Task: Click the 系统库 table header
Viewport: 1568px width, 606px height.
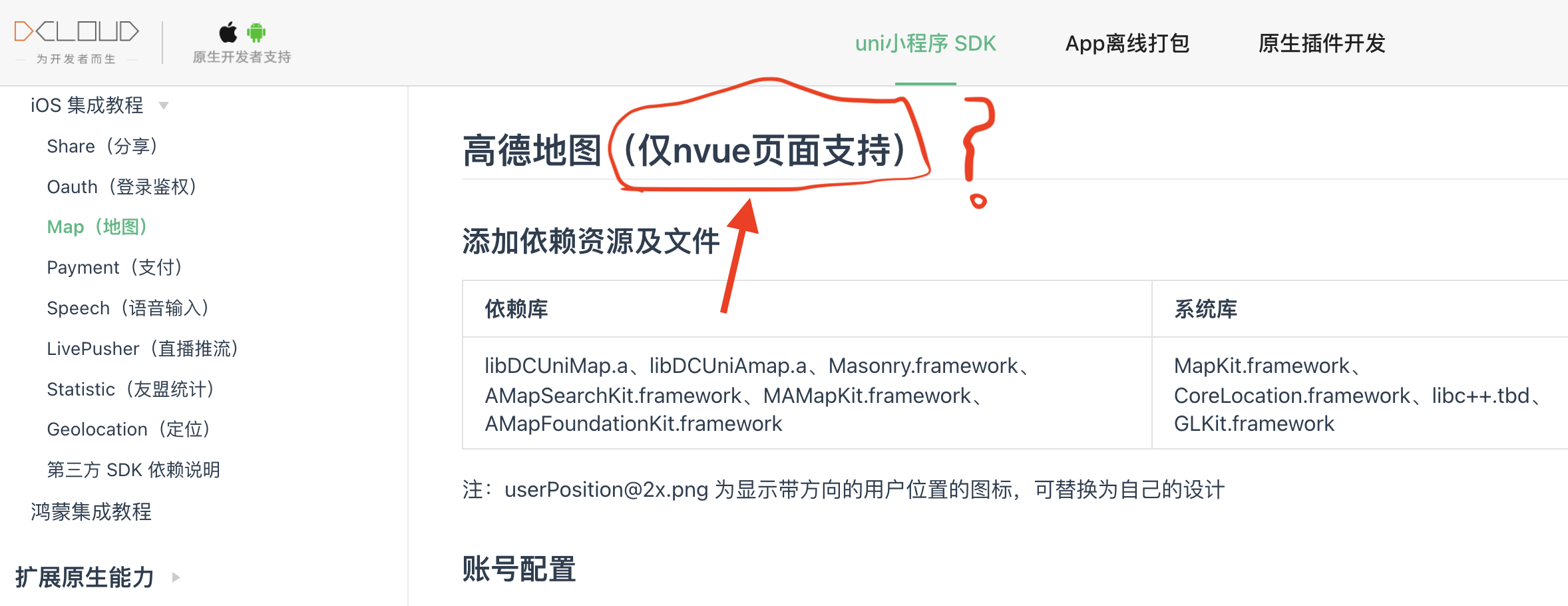Action: [x=1206, y=309]
